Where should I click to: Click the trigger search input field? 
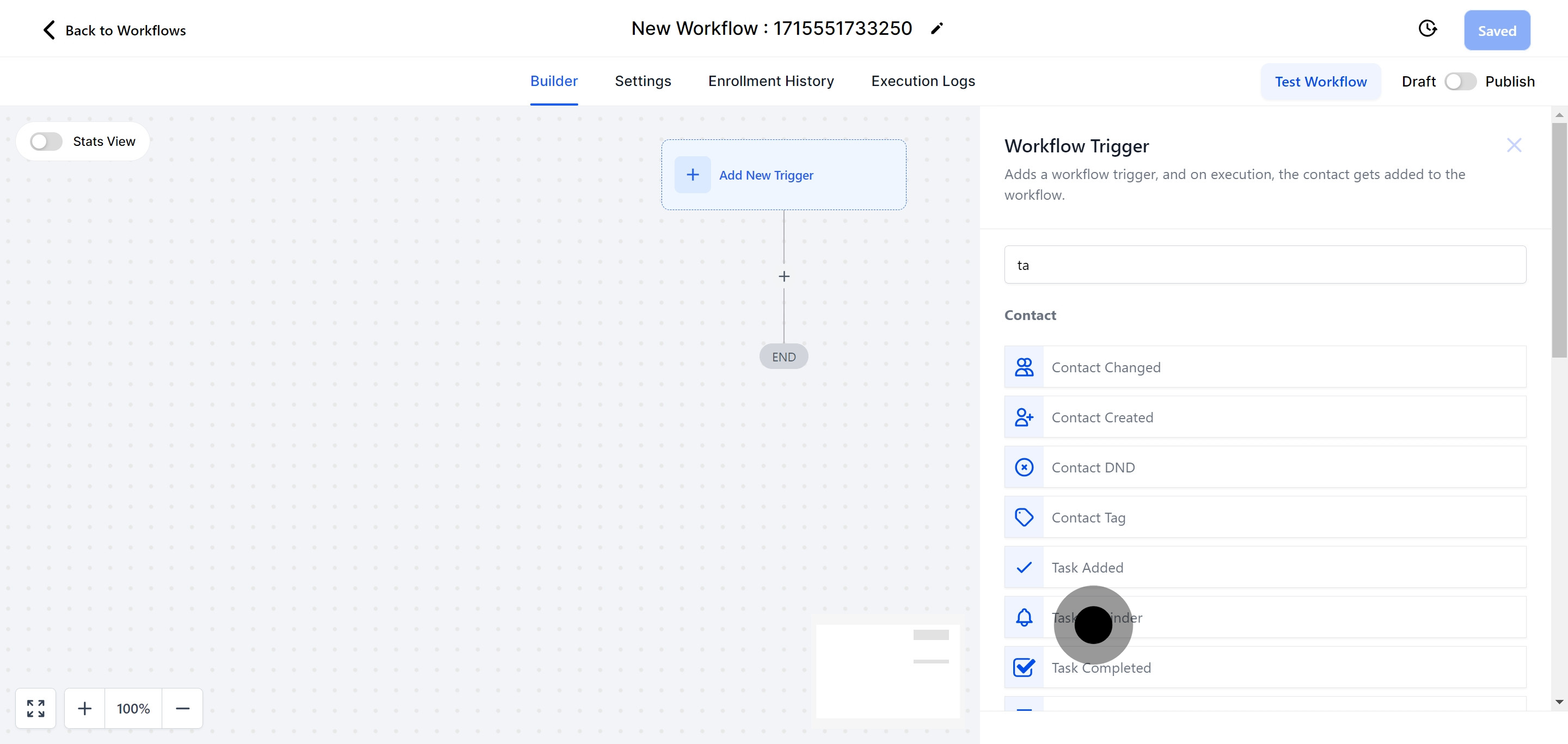point(1264,265)
